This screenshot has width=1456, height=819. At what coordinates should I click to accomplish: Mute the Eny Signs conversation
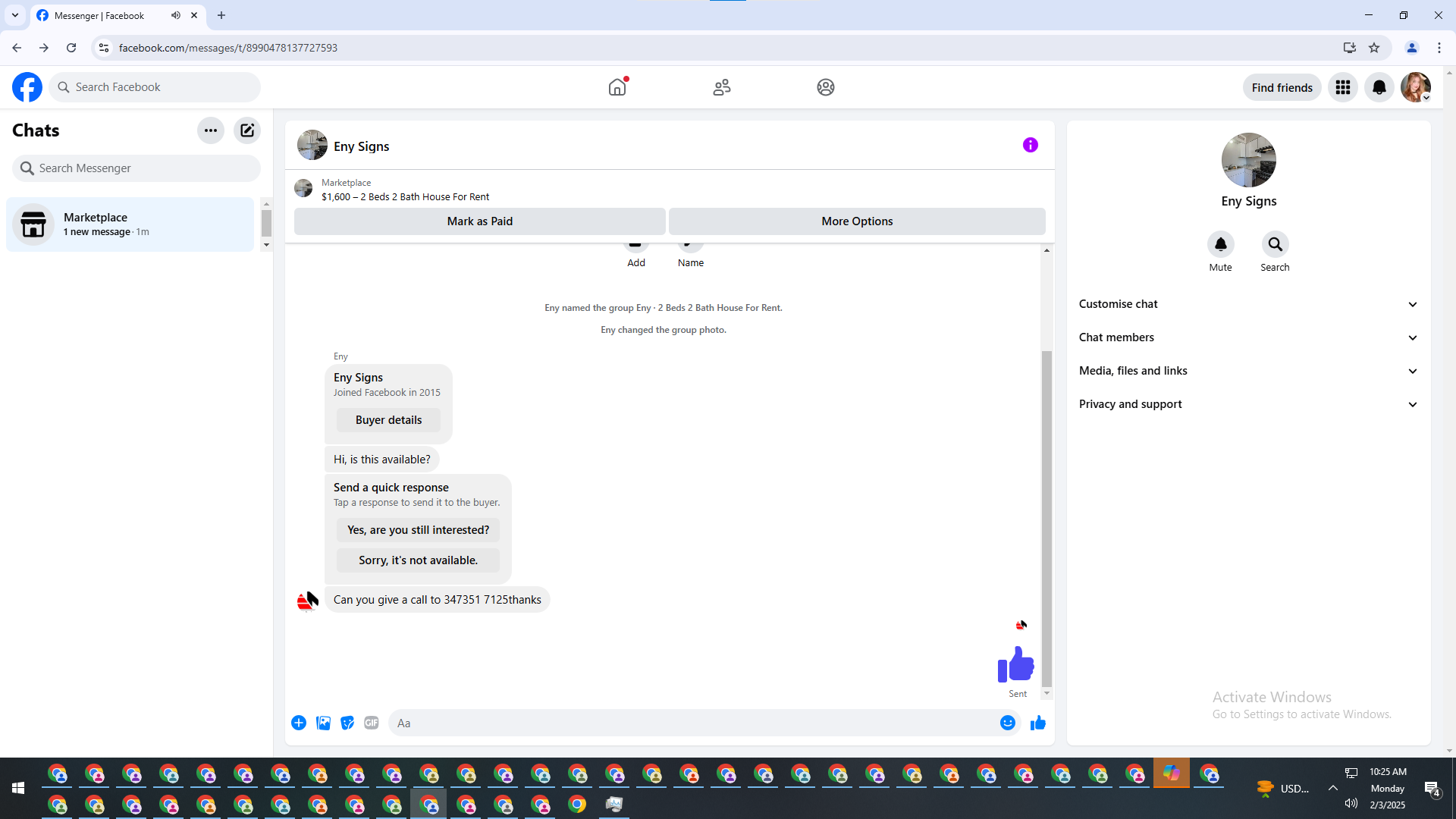pyautogui.click(x=1221, y=244)
